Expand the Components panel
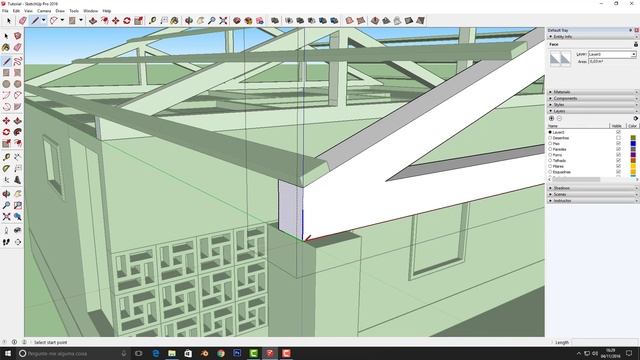Screen dimensions: 640x360 coord(593,99)
